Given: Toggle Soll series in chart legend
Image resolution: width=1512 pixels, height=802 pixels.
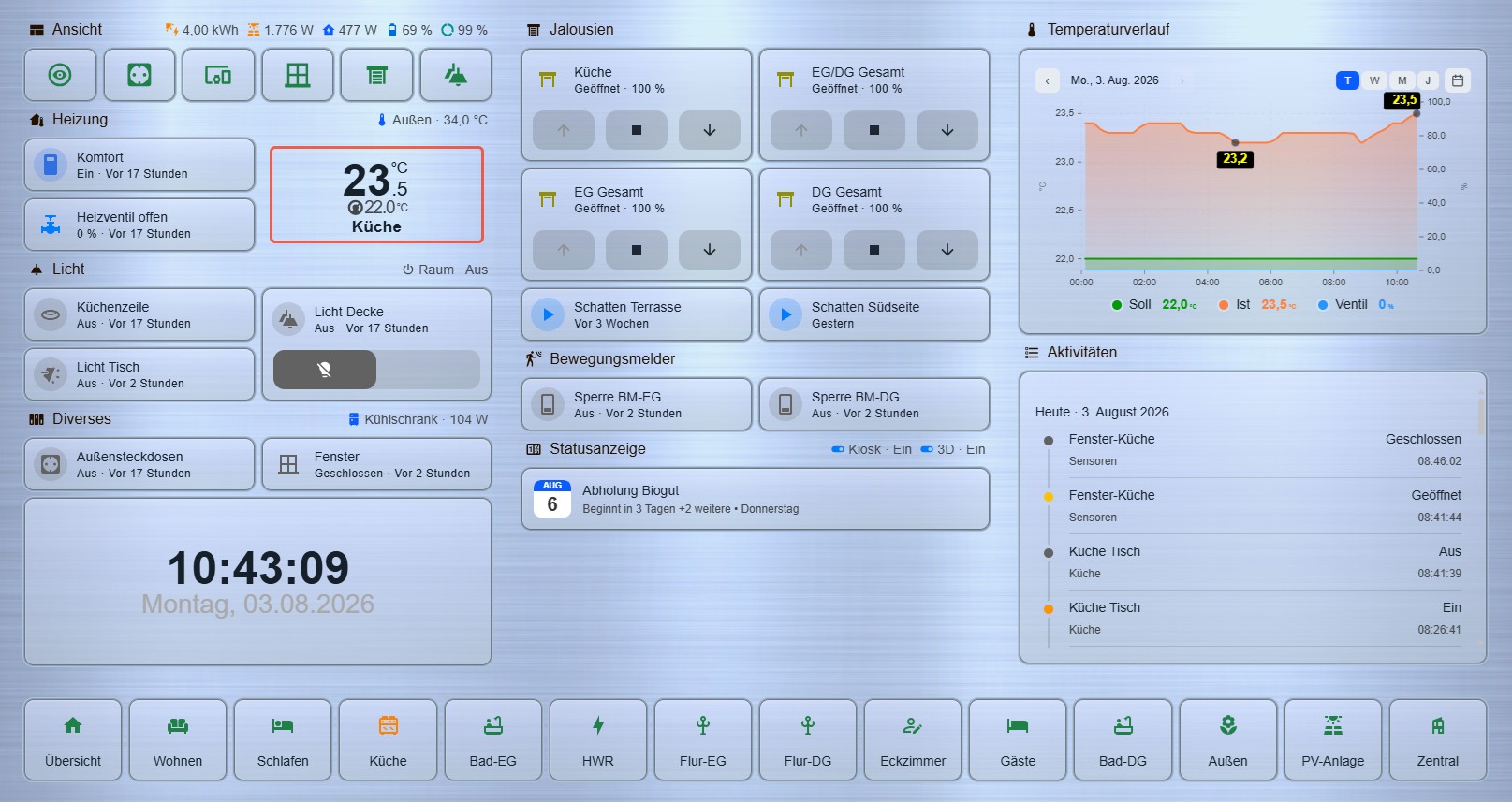Looking at the screenshot, I should (1153, 304).
